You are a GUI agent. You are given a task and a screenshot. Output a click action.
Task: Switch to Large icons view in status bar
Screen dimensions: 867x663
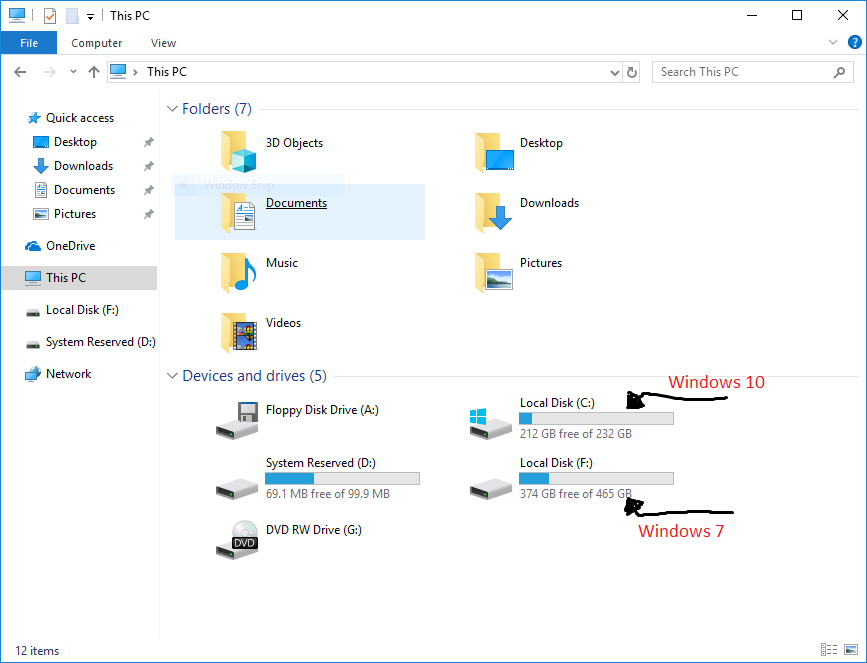pos(851,649)
